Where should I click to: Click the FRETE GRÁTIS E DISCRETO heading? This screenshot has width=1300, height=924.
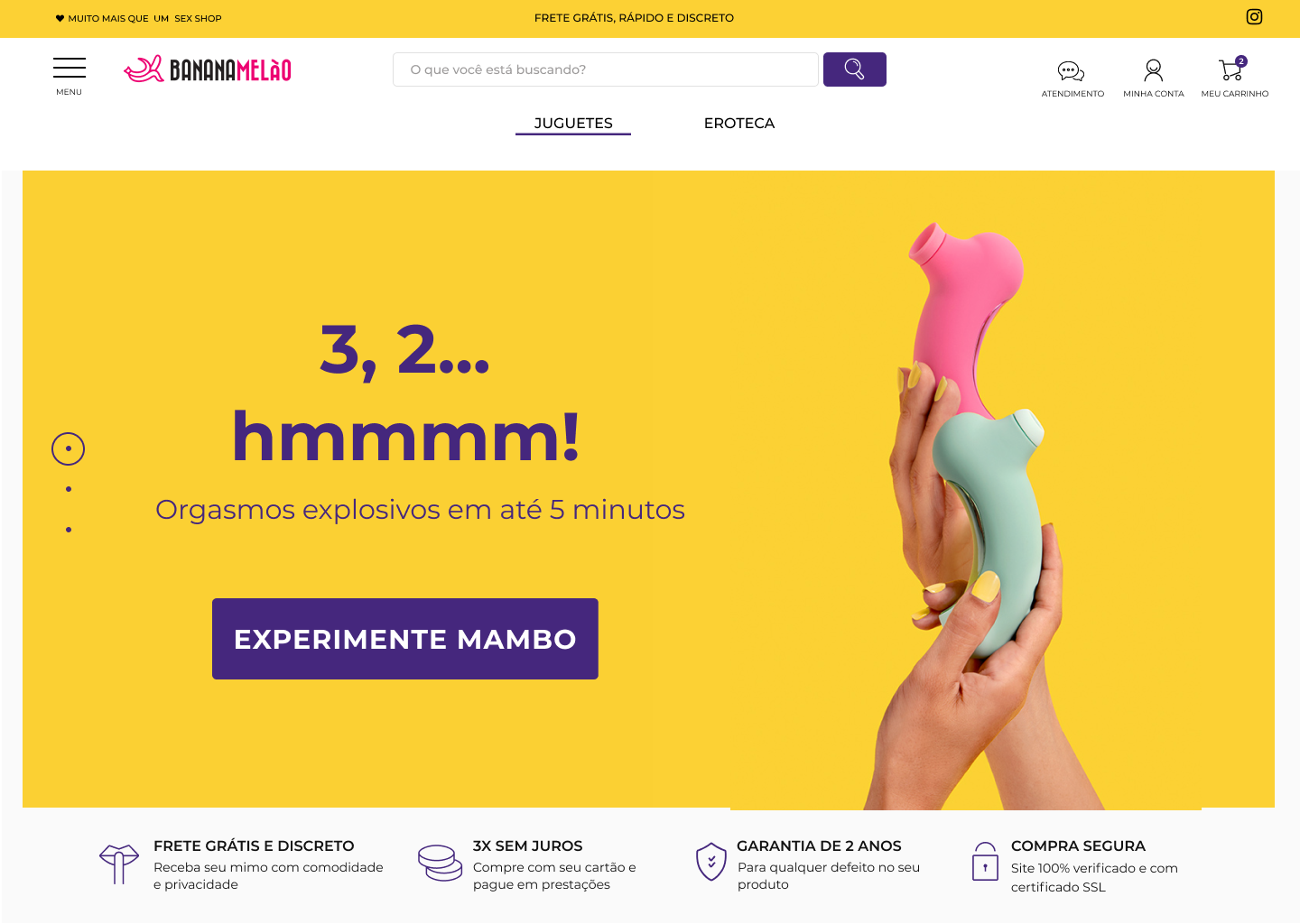coord(254,846)
